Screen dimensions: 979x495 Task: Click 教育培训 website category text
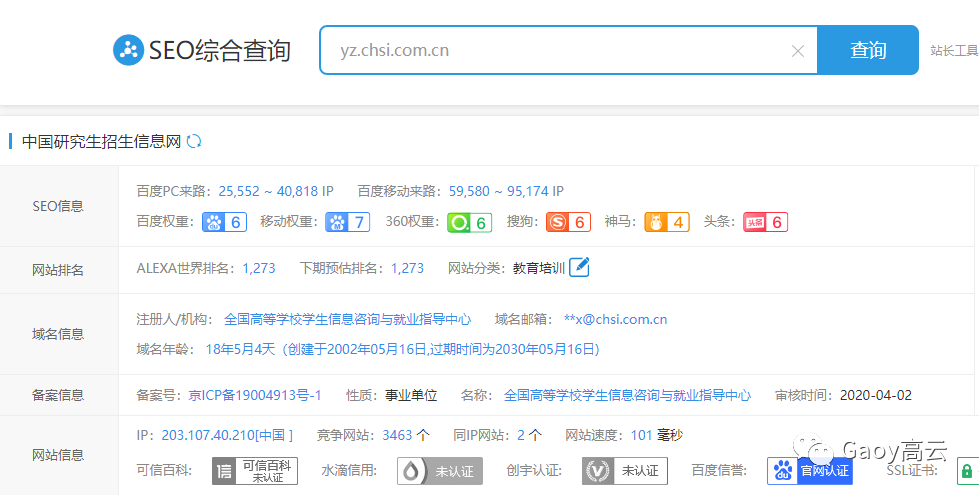(x=539, y=268)
